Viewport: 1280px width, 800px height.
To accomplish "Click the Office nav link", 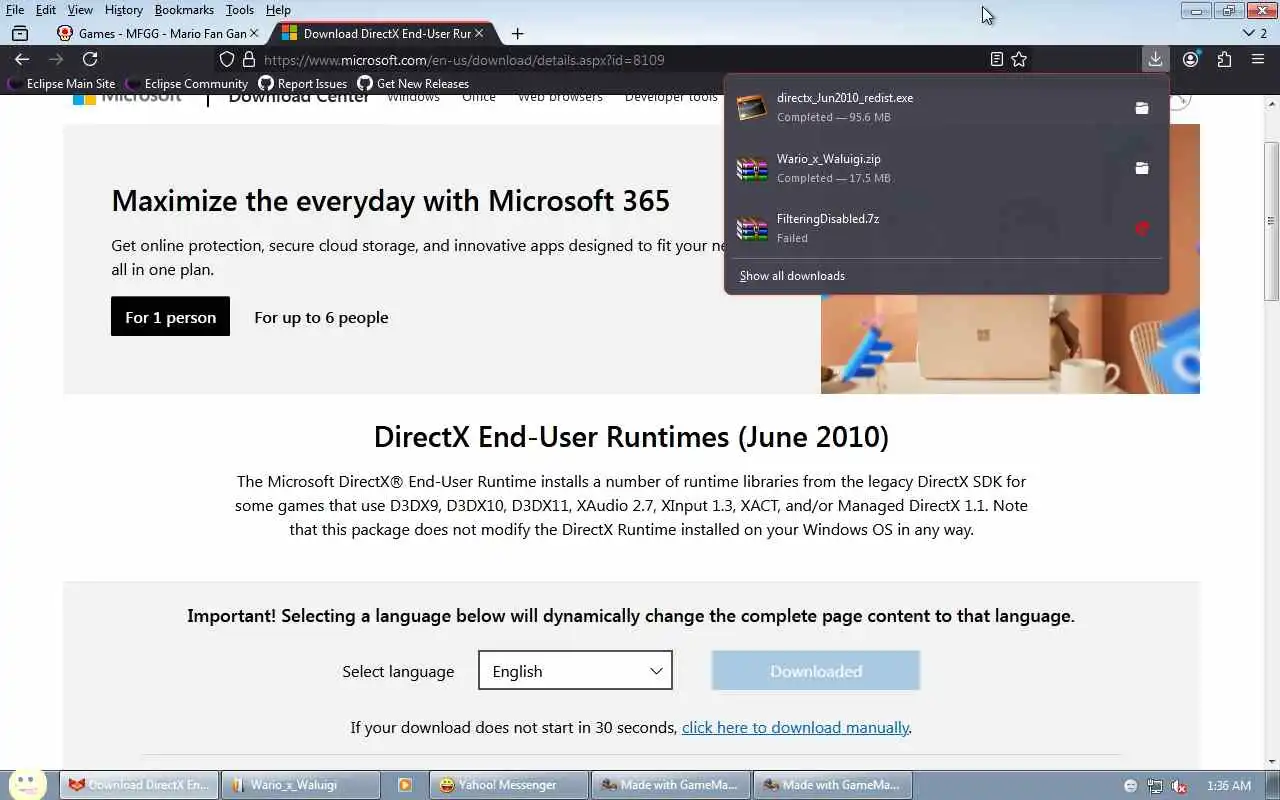I will coord(479,98).
